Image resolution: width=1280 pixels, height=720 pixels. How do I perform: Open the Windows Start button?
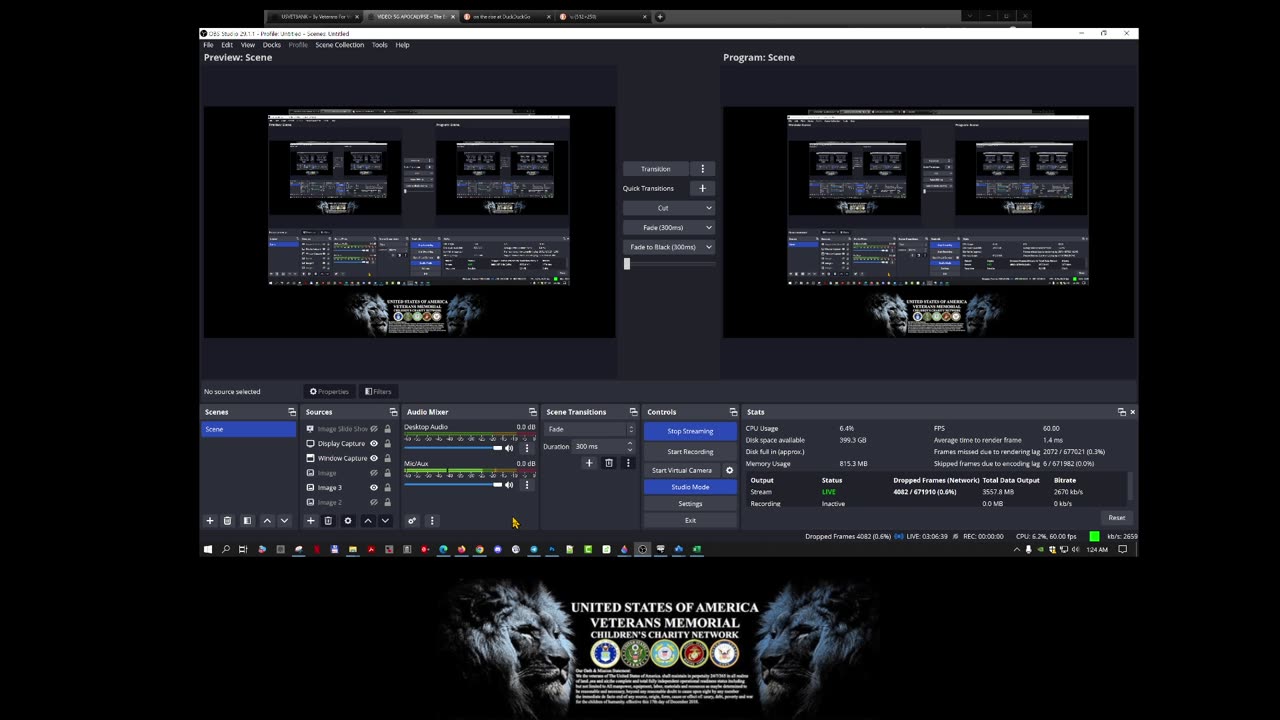click(208, 549)
